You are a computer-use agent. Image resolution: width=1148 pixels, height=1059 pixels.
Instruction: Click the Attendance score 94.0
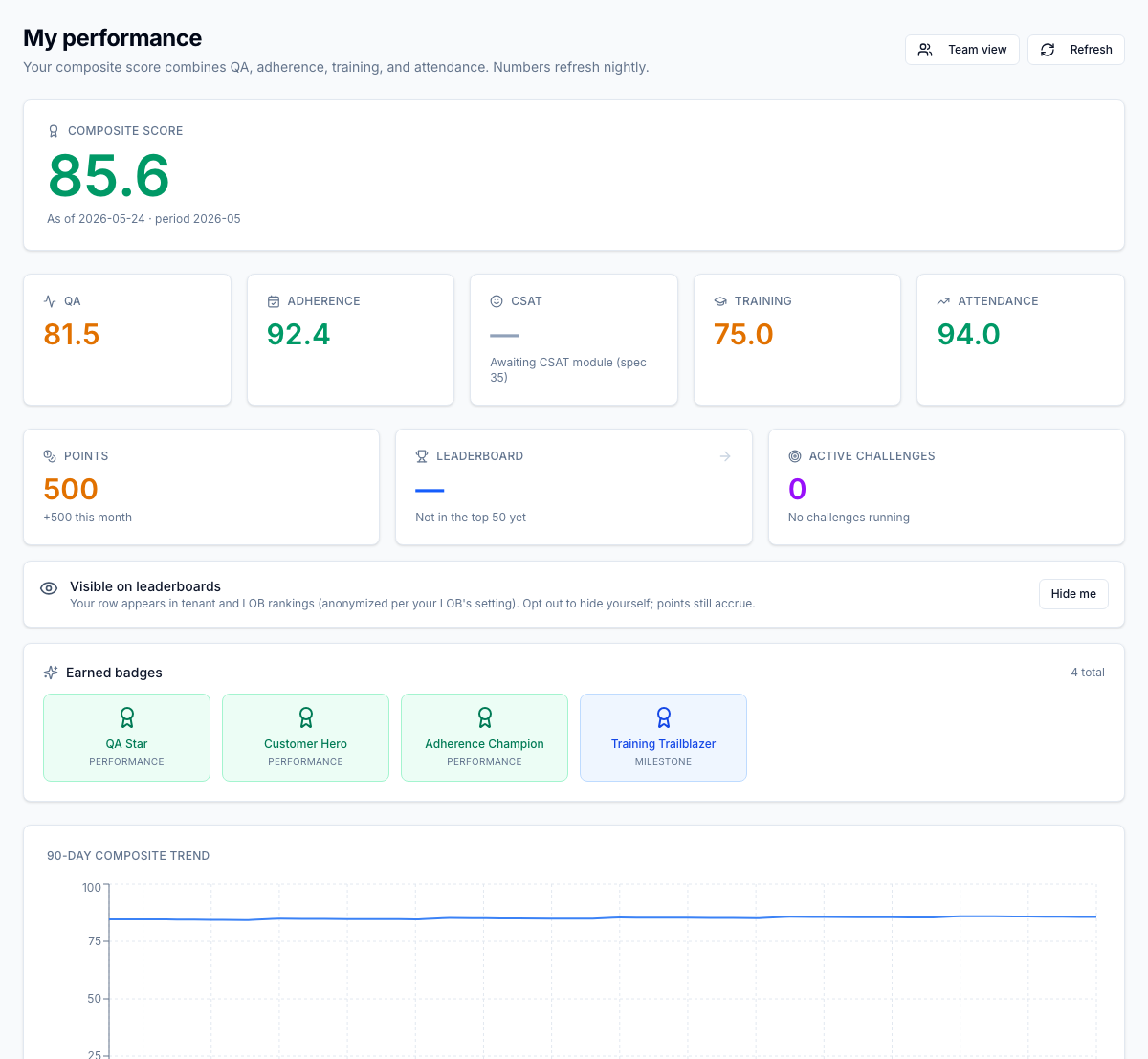click(x=969, y=334)
